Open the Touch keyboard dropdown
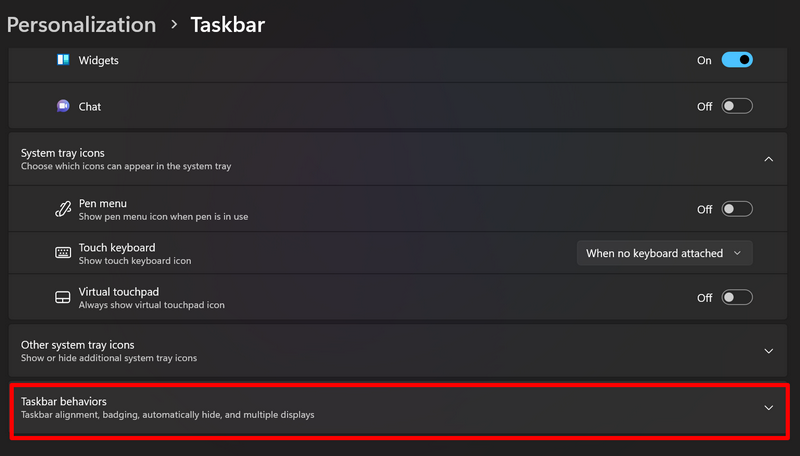The height and width of the screenshot is (456, 800). (665, 253)
